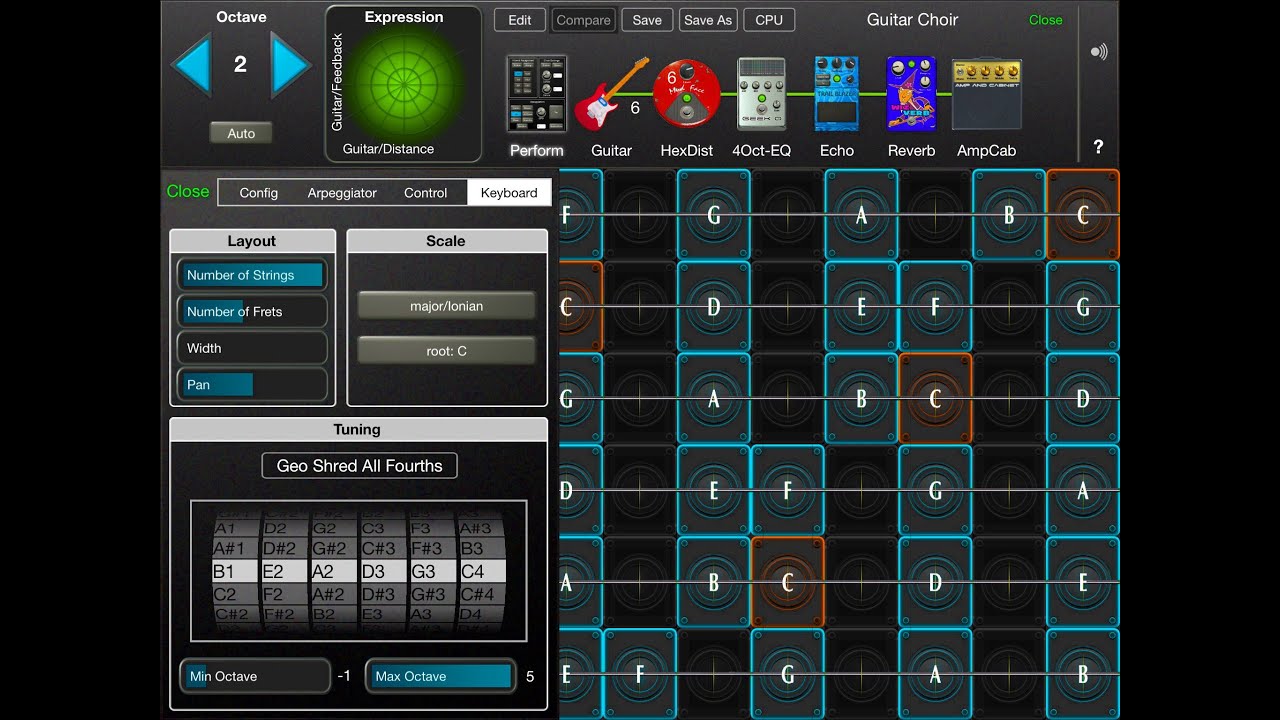The width and height of the screenshot is (1280, 720).
Task: Click the green Close link beside Guitar Choir
Action: pyautogui.click(x=1046, y=20)
